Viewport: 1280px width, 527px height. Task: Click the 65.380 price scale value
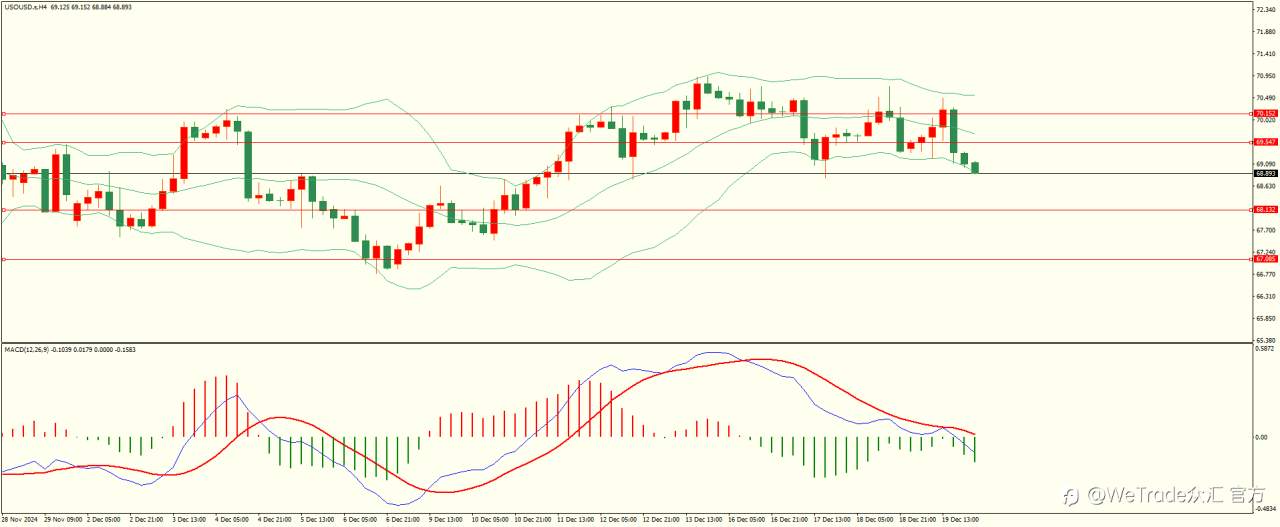(1266, 340)
